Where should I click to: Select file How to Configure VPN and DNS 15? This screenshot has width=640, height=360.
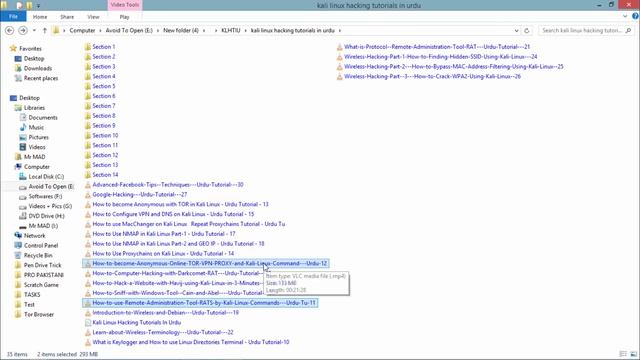tap(173, 214)
